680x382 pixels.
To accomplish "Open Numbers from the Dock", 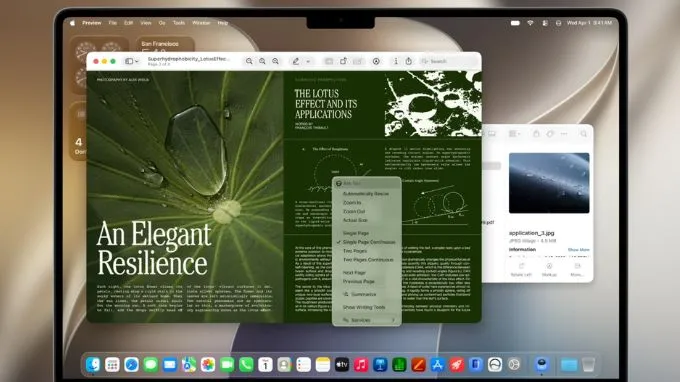I will [399, 365].
